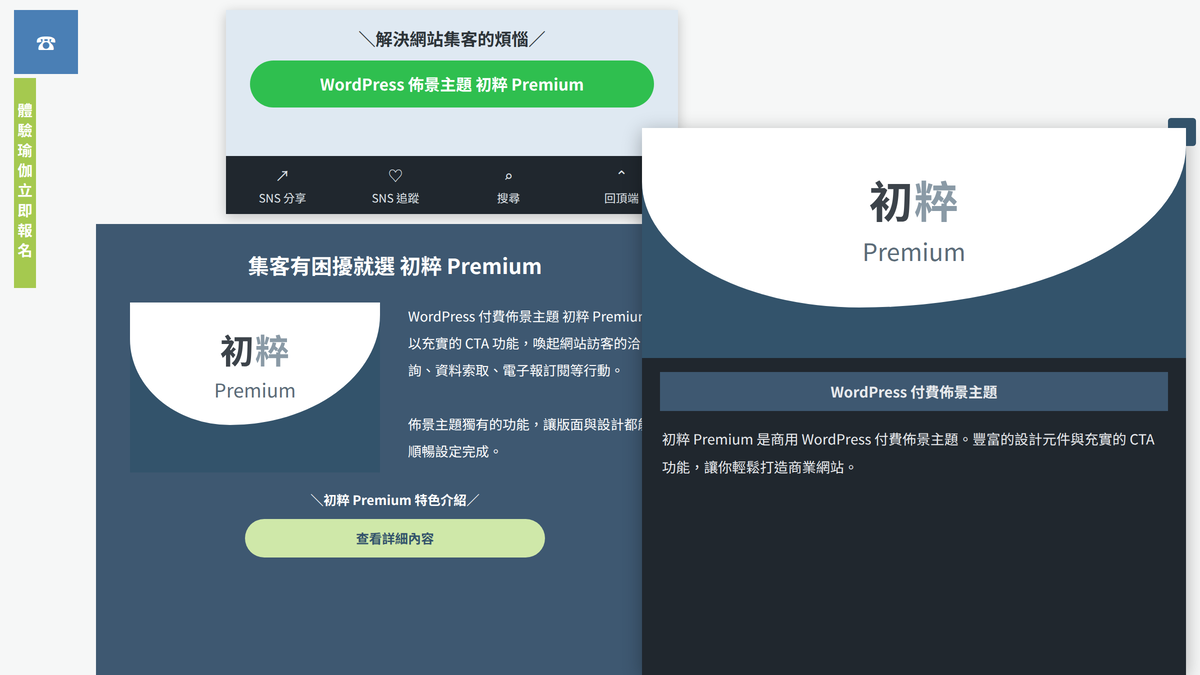The height and width of the screenshot is (675, 1200).
Task: Click the green WordPress 佈景主題 初粹 Premium button
Action: pyautogui.click(x=452, y=84)
